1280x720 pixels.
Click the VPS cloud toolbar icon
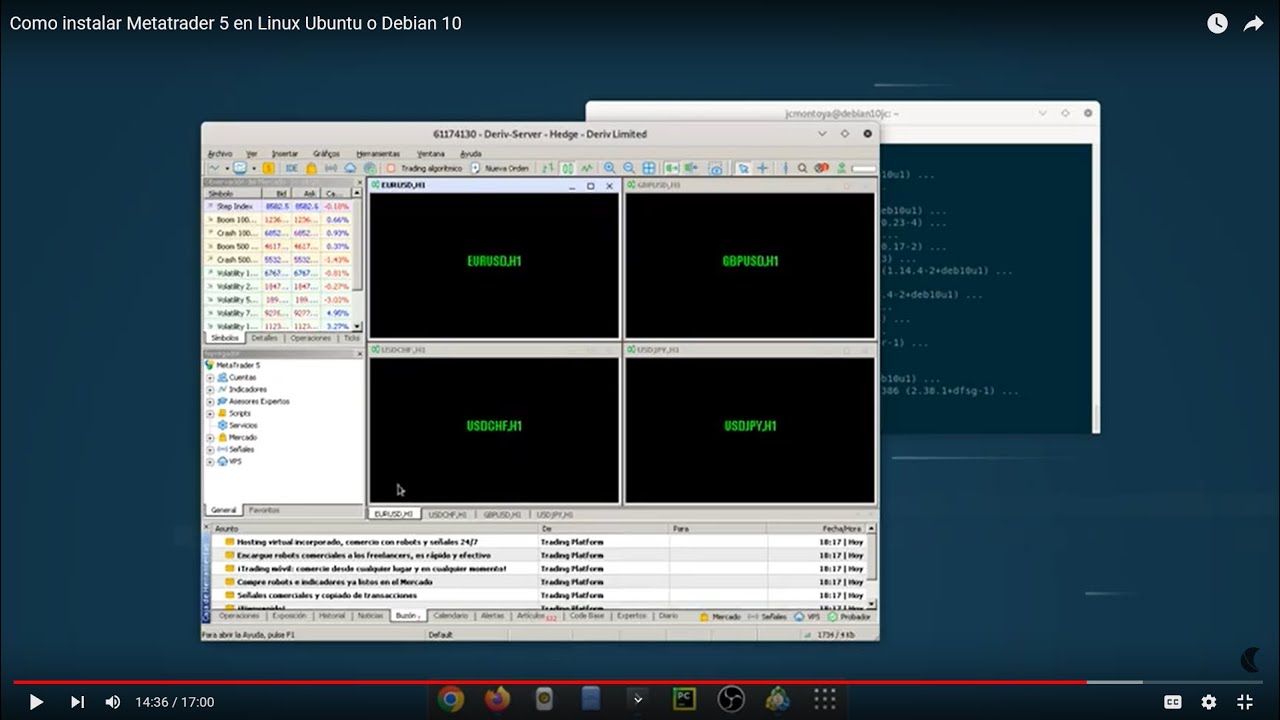[x=349, y=168]
